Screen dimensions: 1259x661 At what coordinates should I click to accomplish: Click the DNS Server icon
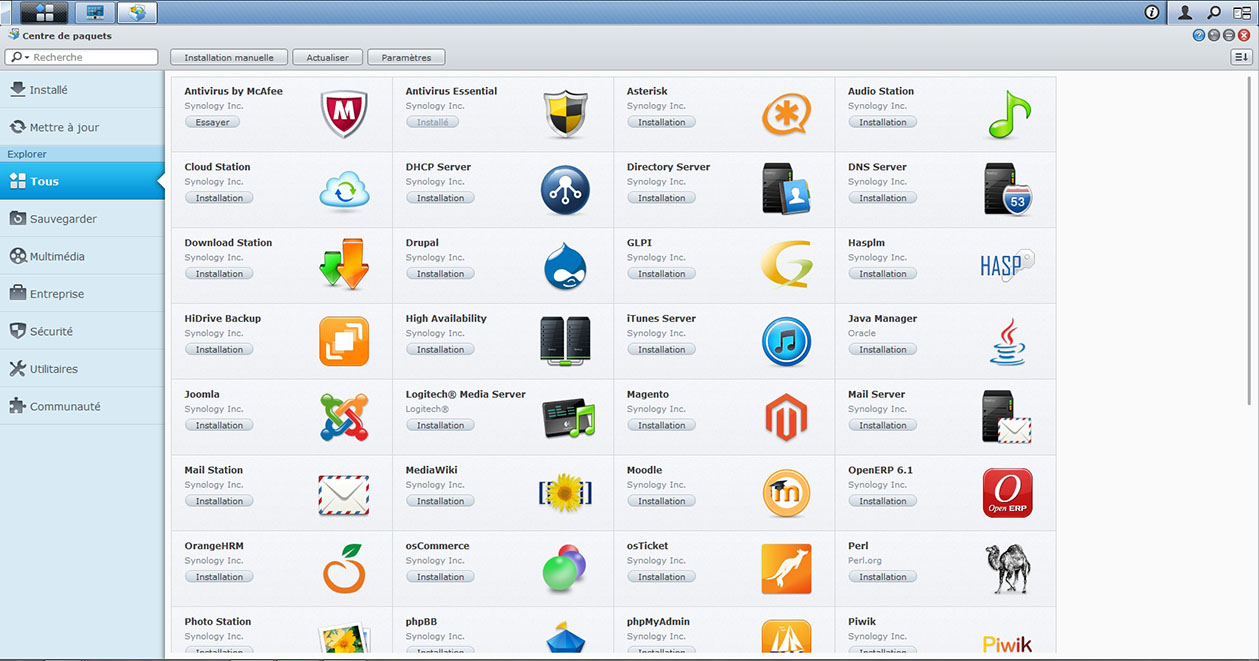pos(1007,190)
